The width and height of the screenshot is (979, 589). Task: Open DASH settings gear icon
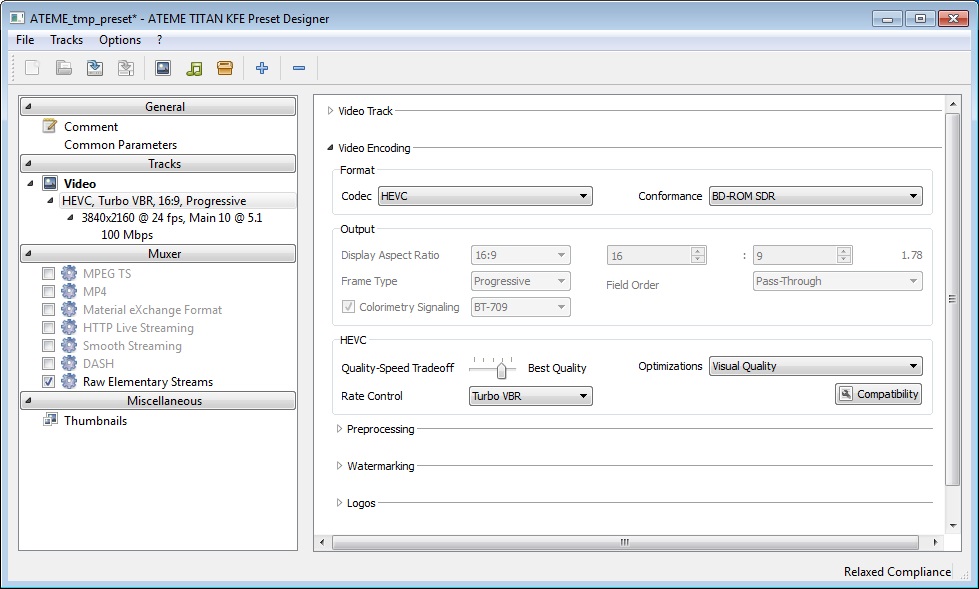[69, 363]
